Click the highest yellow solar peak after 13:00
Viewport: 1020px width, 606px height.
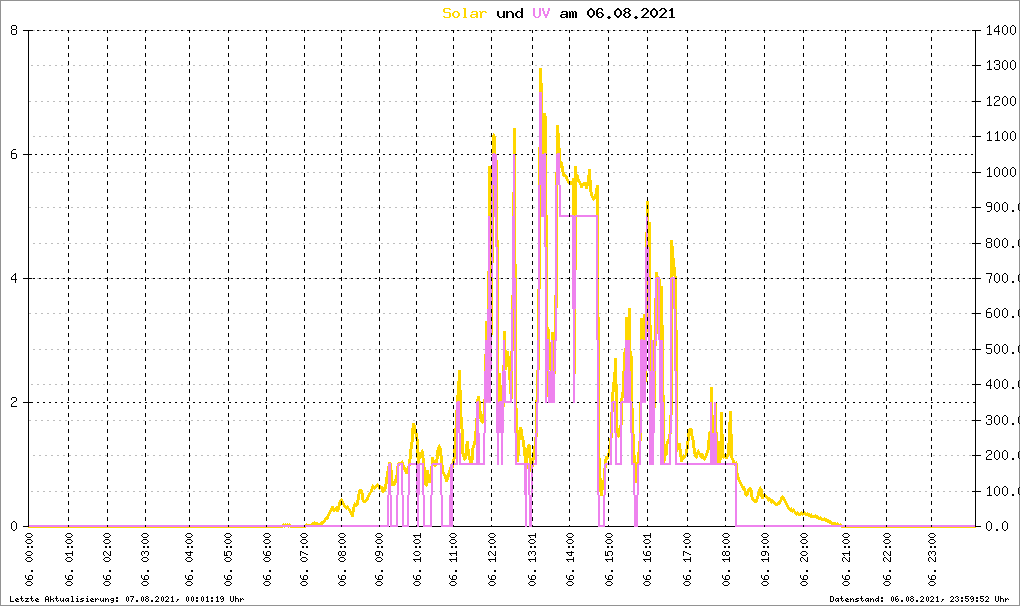click(x=540, y=70)
